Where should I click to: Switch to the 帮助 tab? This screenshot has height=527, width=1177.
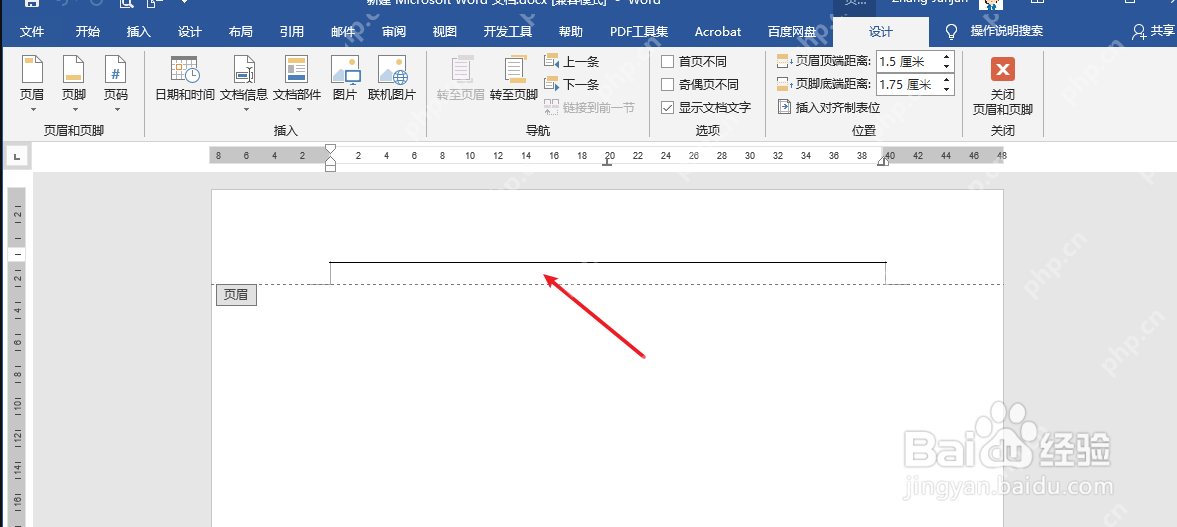pyautogui.click(x=571, y=32)
